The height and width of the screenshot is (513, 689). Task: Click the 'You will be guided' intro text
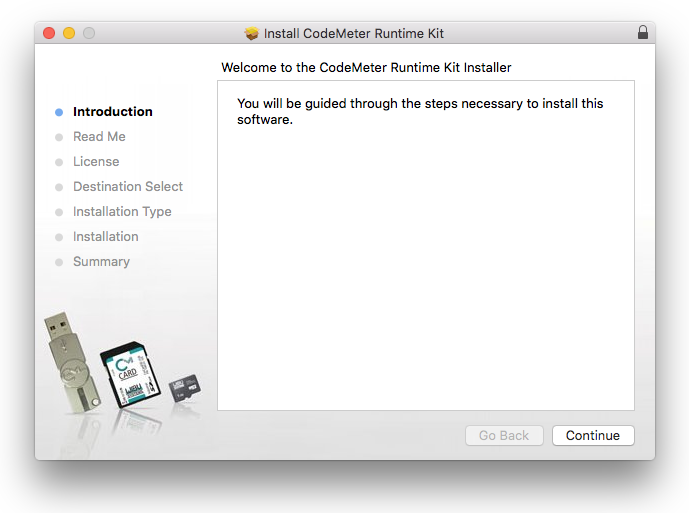tap(420, 111)
